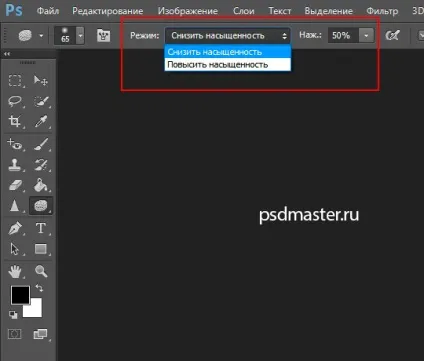The height and width of the screenshot is (361, 424).
Task: Open the brush panel toggle icon
Action: pos(103,35)
